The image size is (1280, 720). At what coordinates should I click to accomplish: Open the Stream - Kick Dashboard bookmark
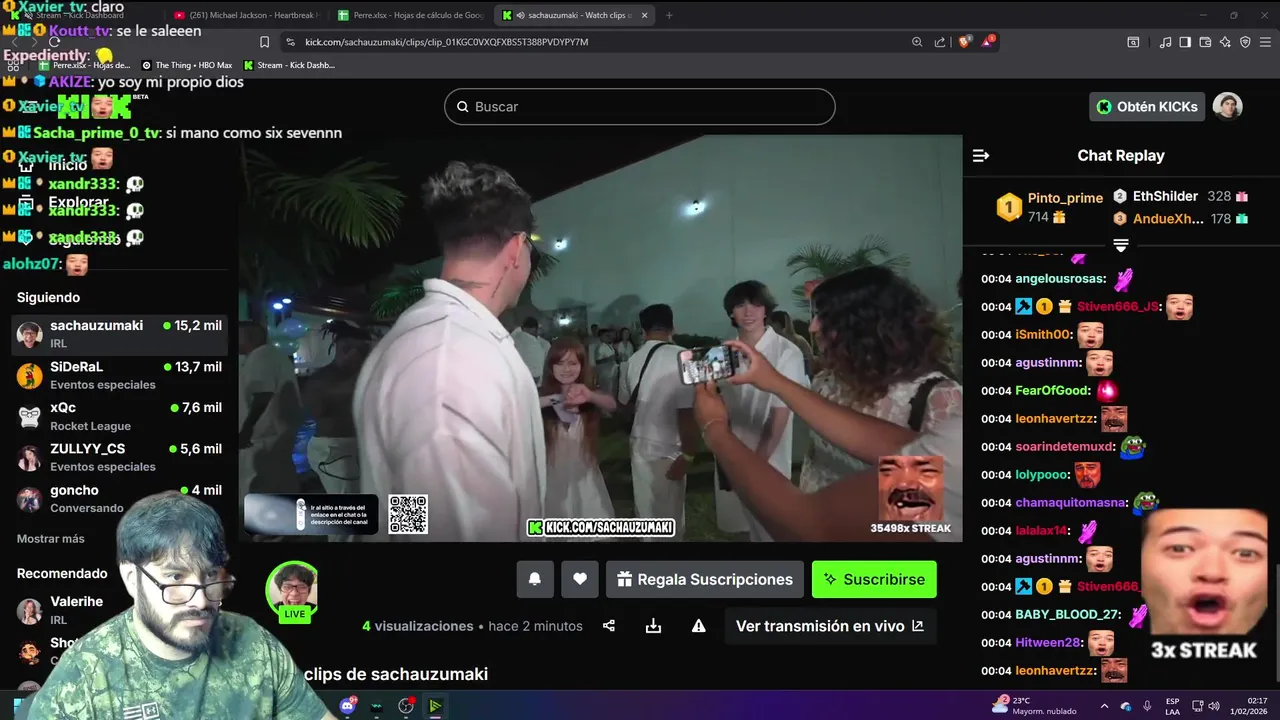289,65
